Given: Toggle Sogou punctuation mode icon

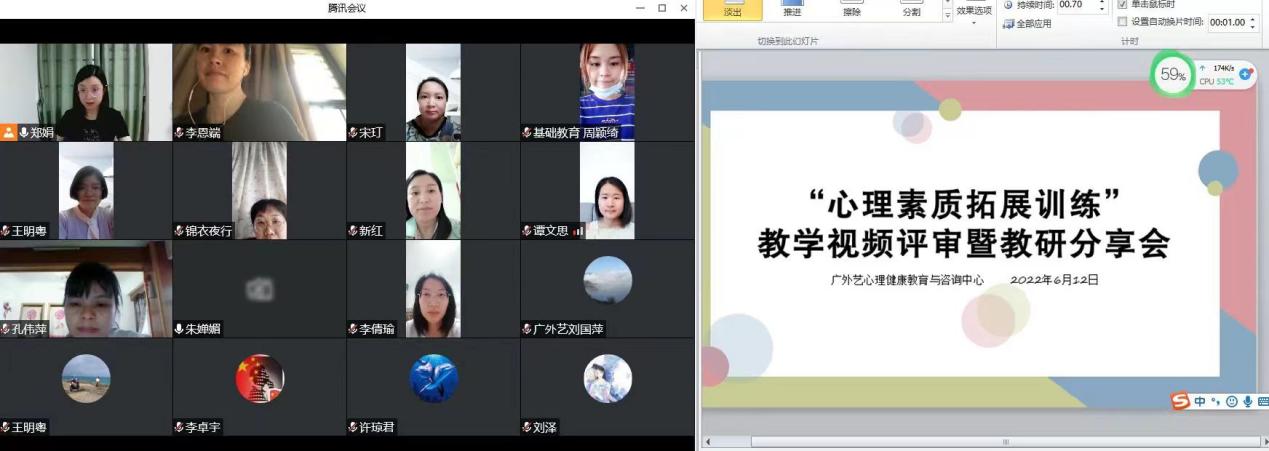Looking at the screenshot, I should point(1215,402).
